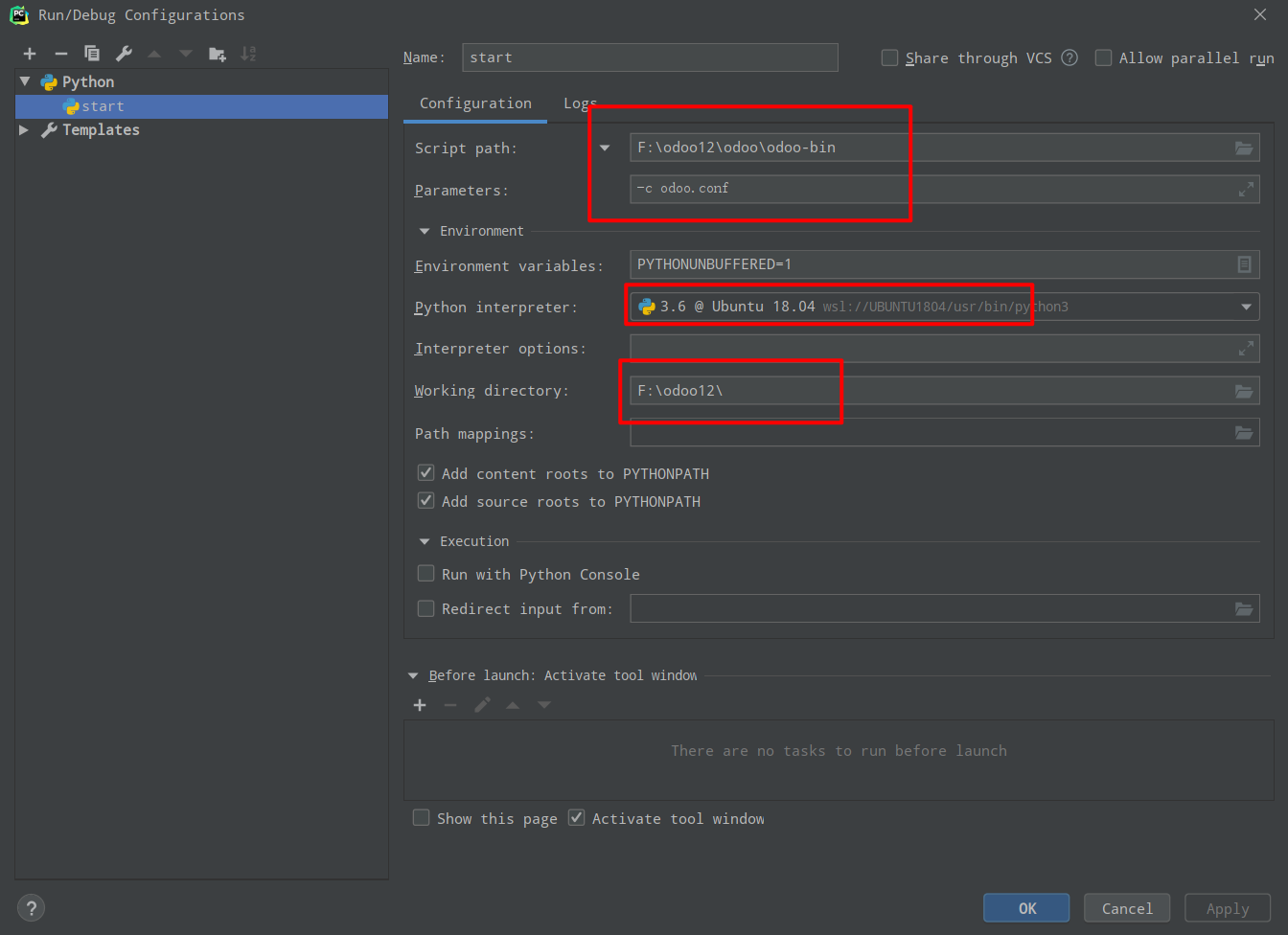Image resolution: width=1288 pixels, height=935 pixels.
Task: Collapse the Environment section
Action: (425, 231)
